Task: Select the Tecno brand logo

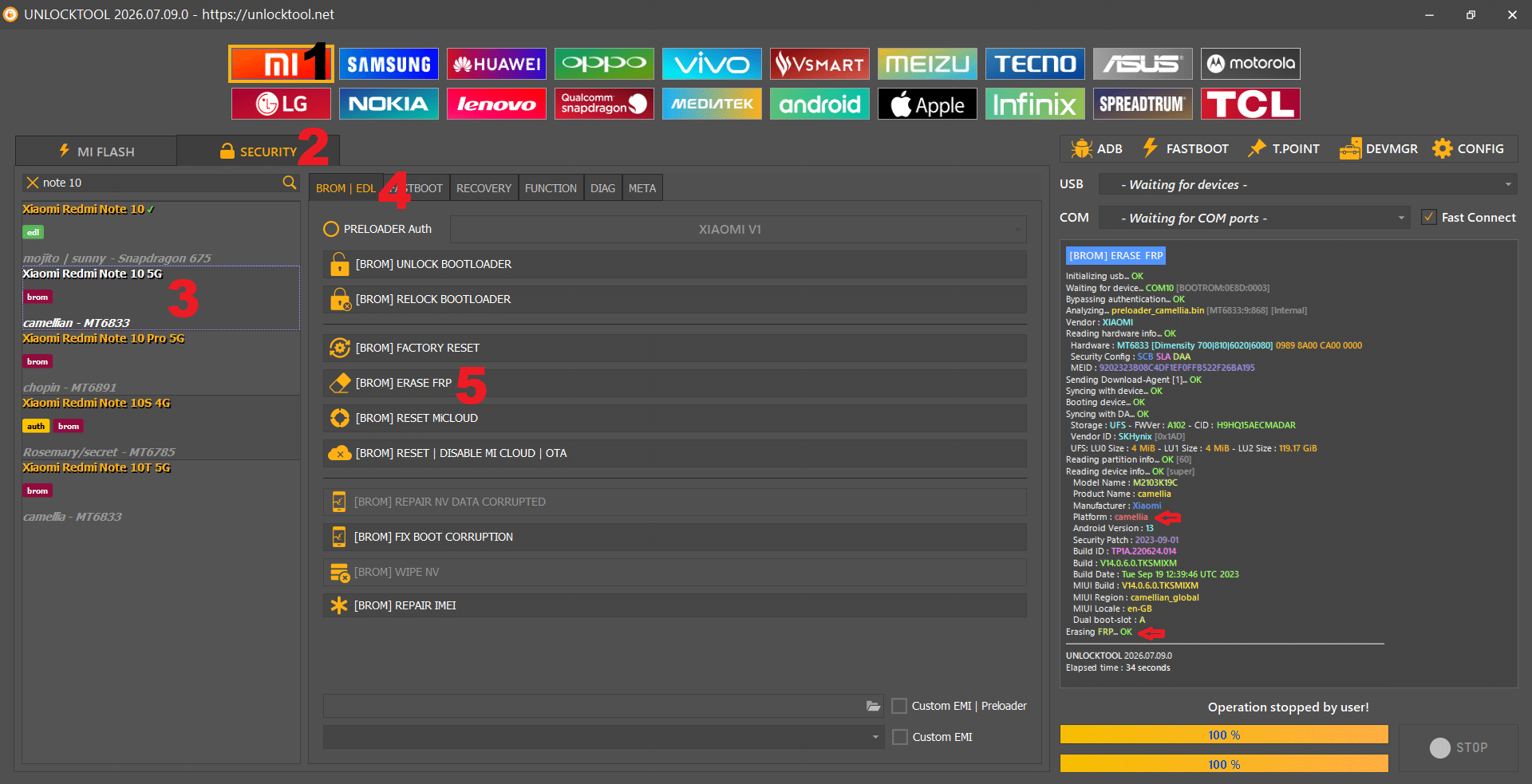Action: click(1035, 64)
